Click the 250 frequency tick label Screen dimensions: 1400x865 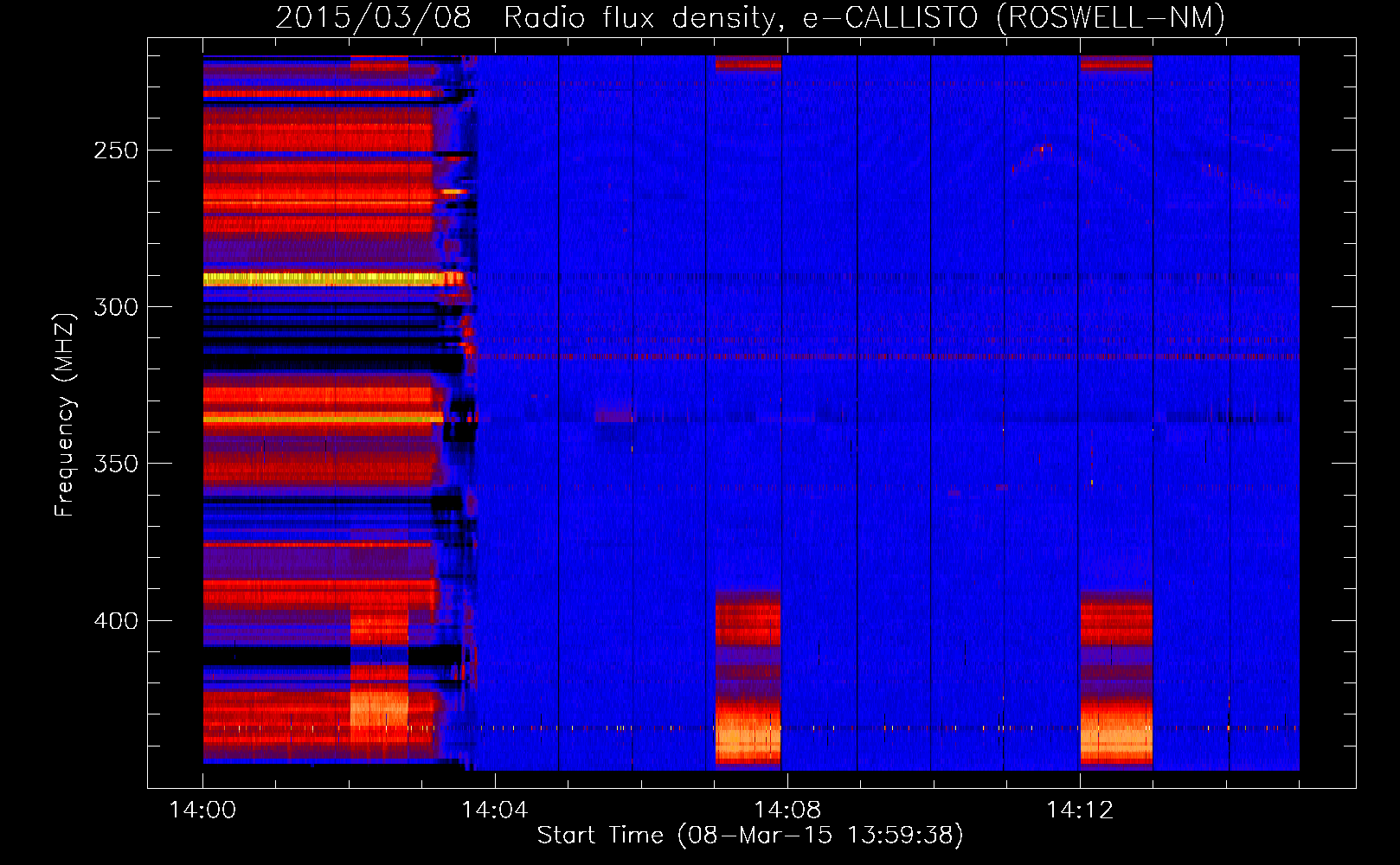click(116, 151)
